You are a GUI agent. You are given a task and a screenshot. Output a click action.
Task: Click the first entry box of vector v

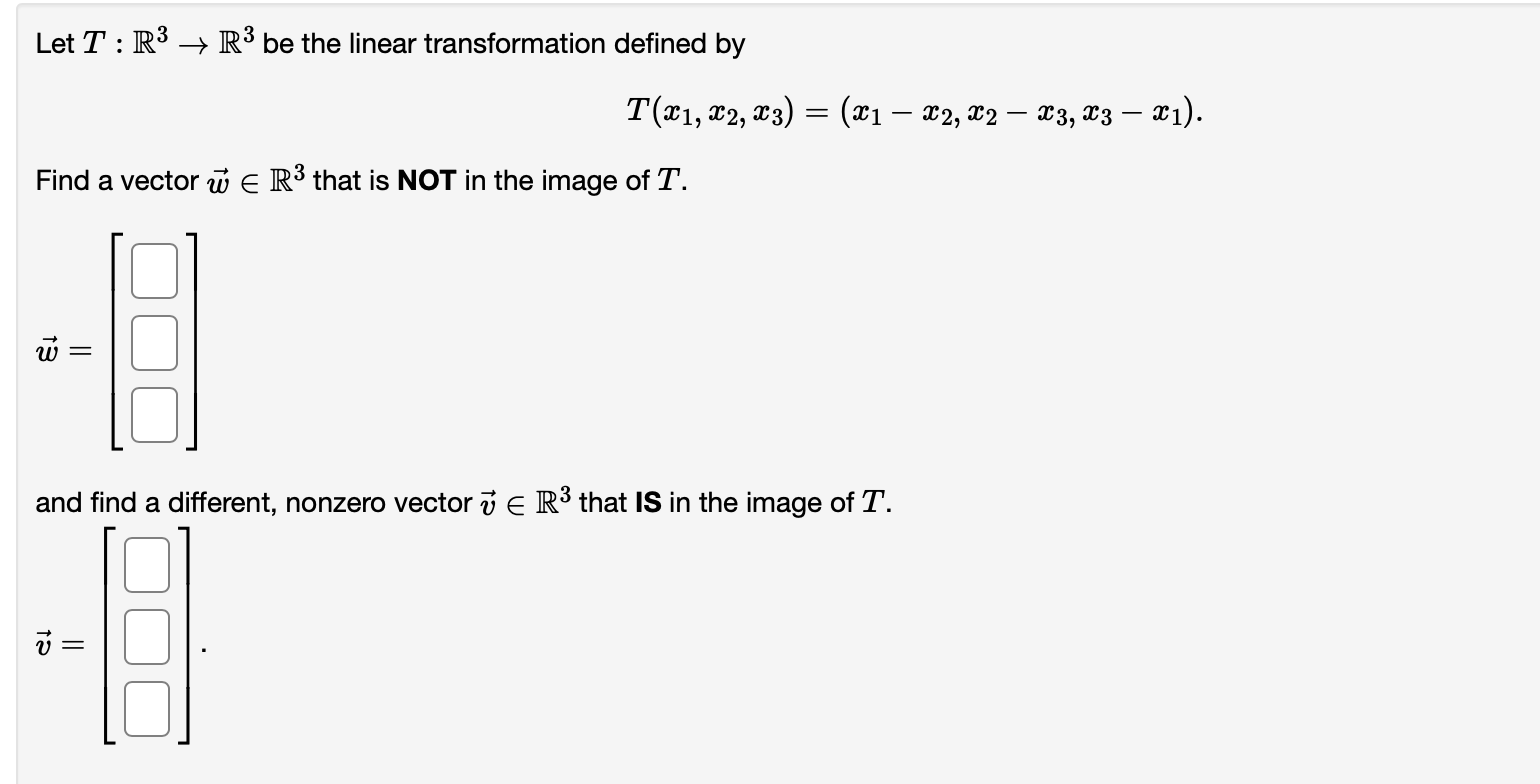[x=146, y=563]
